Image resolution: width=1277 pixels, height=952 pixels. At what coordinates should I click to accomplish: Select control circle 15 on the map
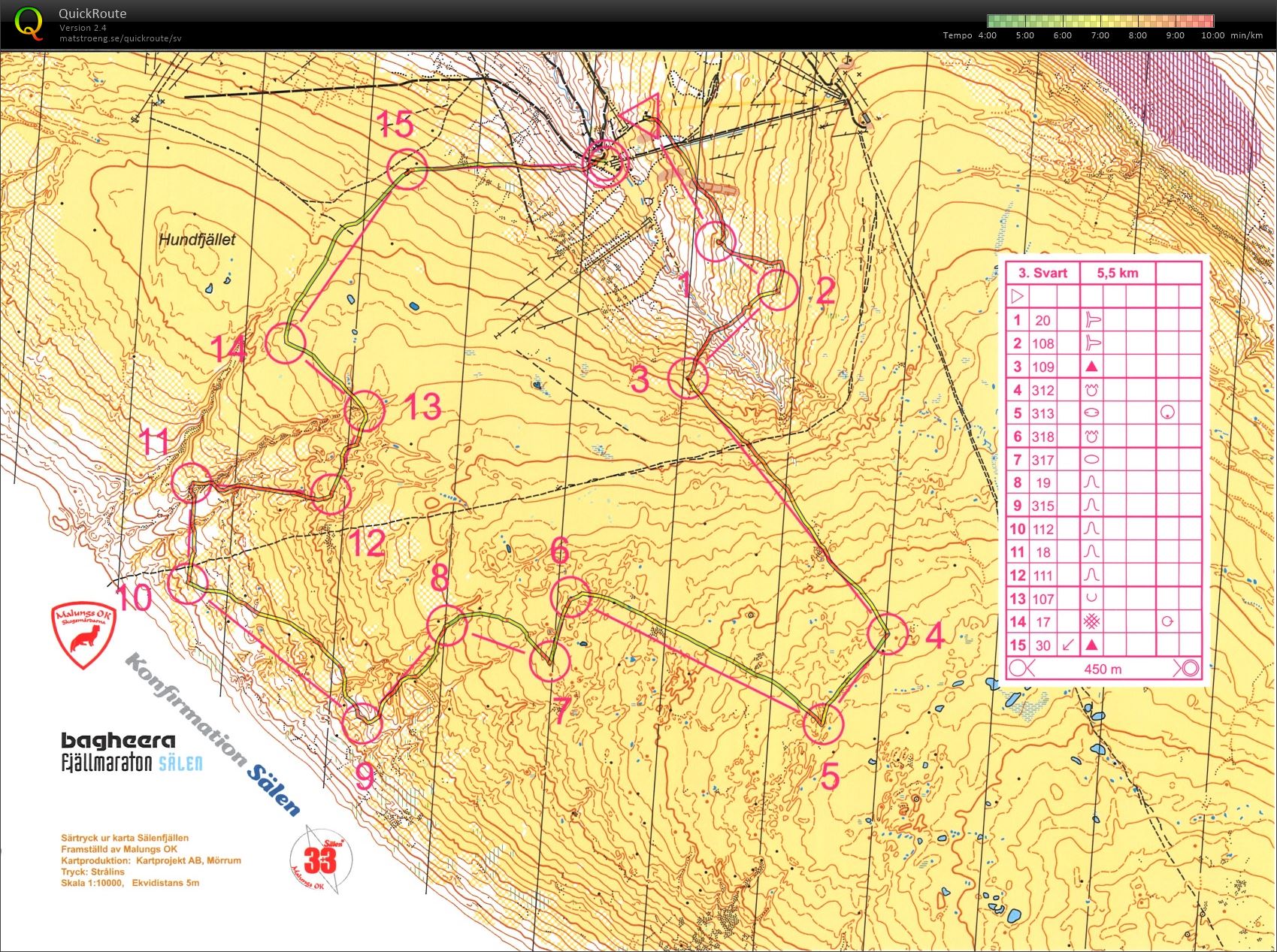(x=407, y=168)
